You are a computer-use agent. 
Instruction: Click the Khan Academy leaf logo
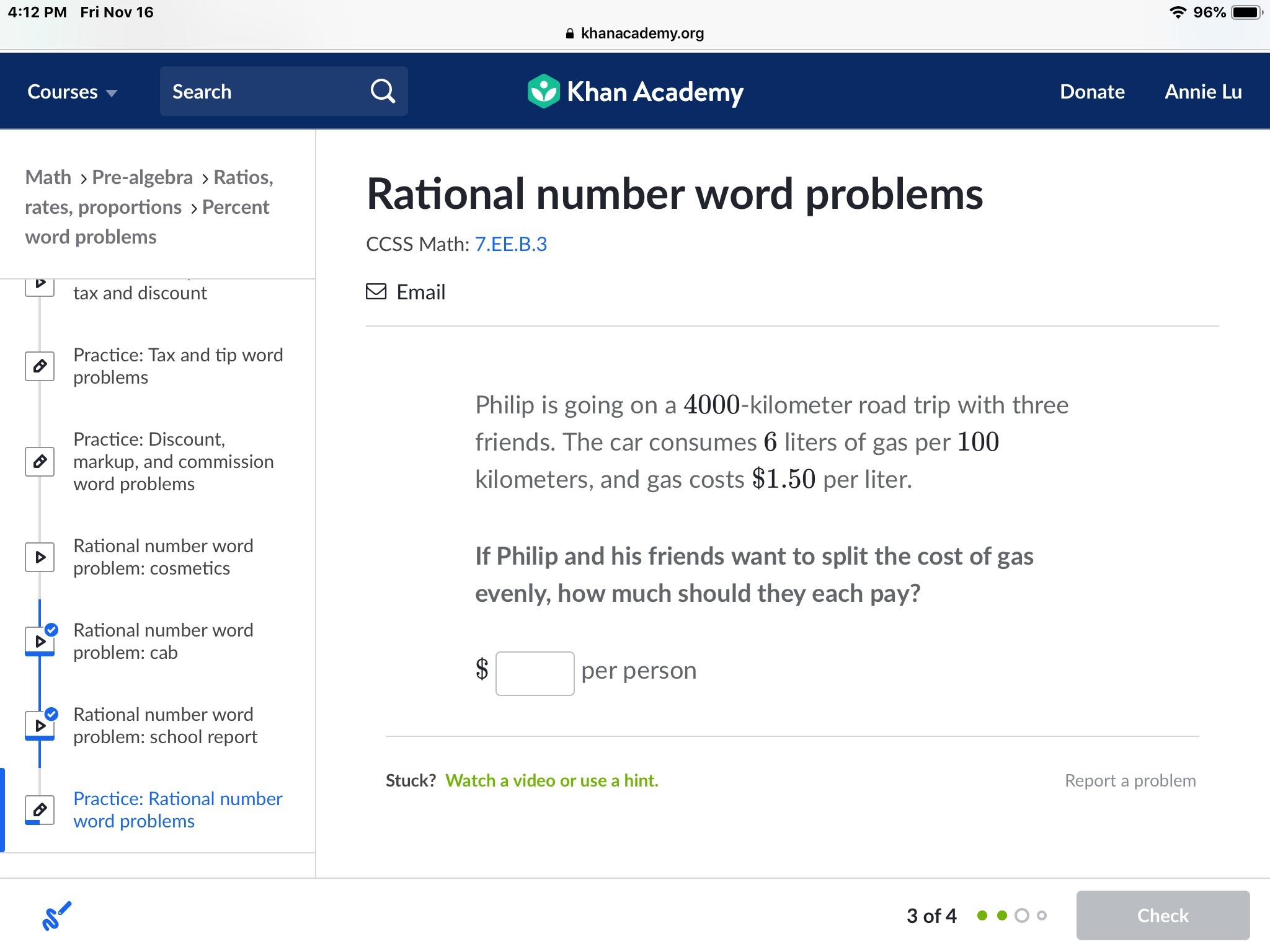tap(543, 91)
